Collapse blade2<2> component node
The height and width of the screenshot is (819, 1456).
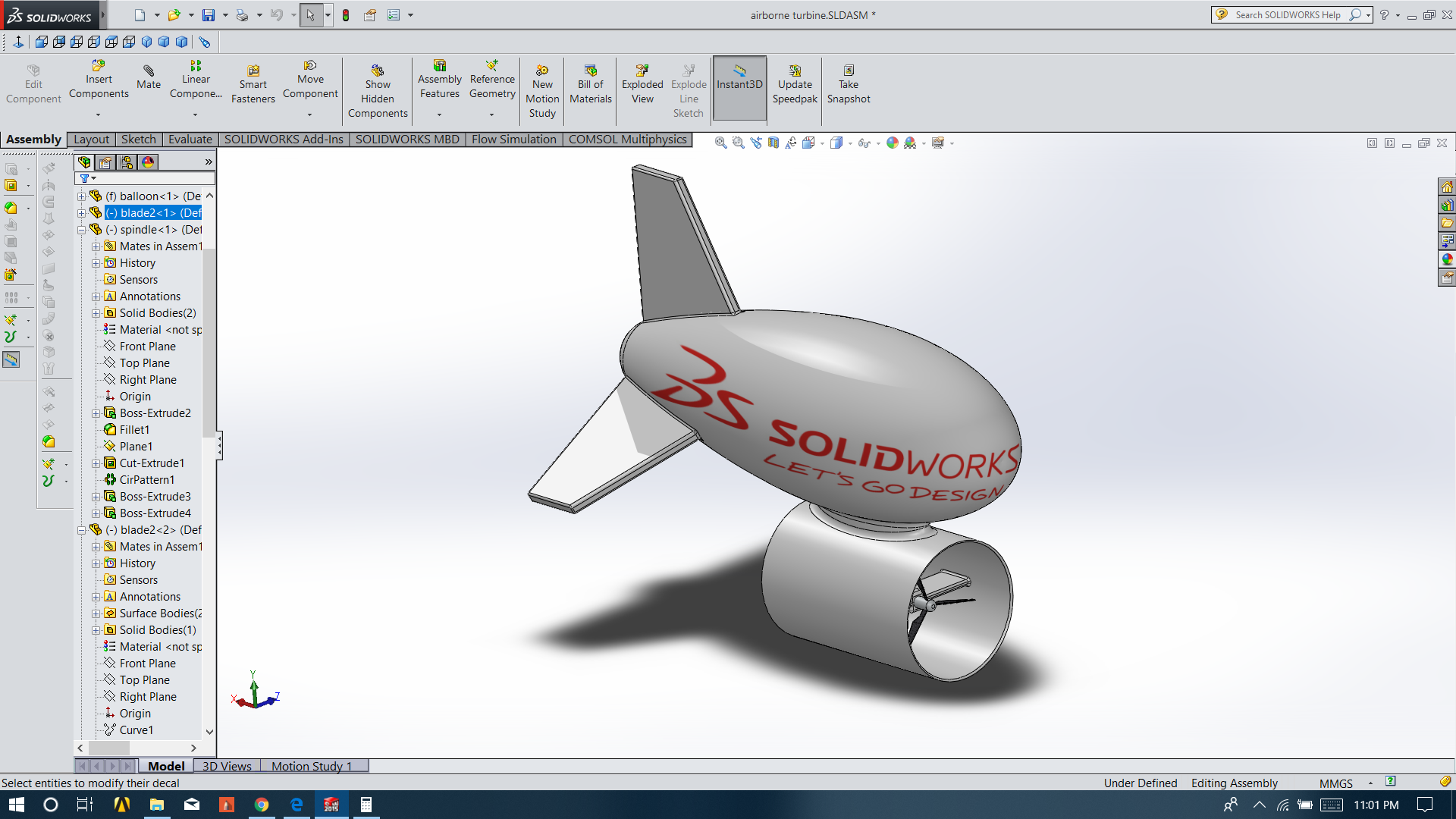(81, 530)
